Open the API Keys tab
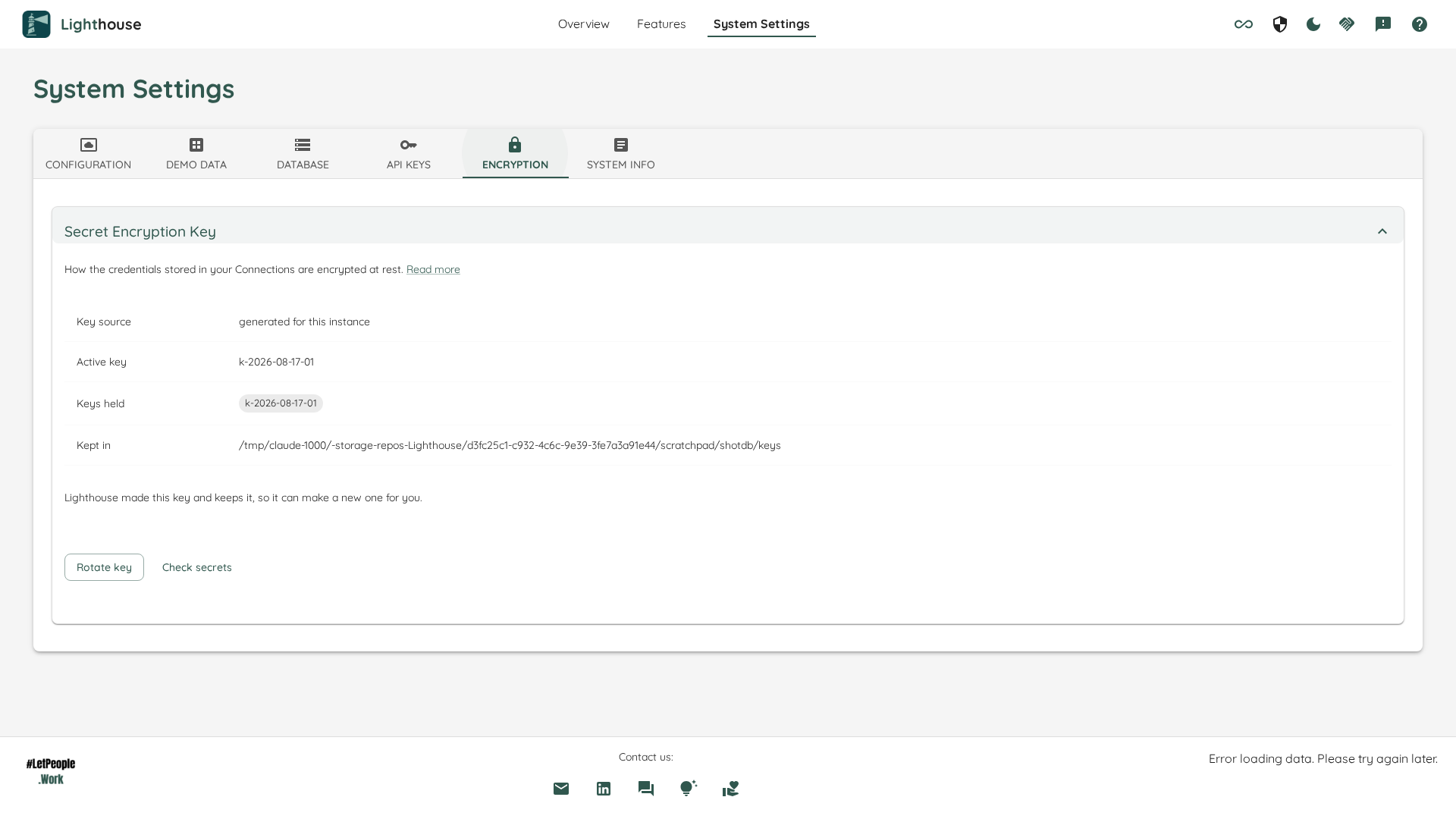 [409, 154]
